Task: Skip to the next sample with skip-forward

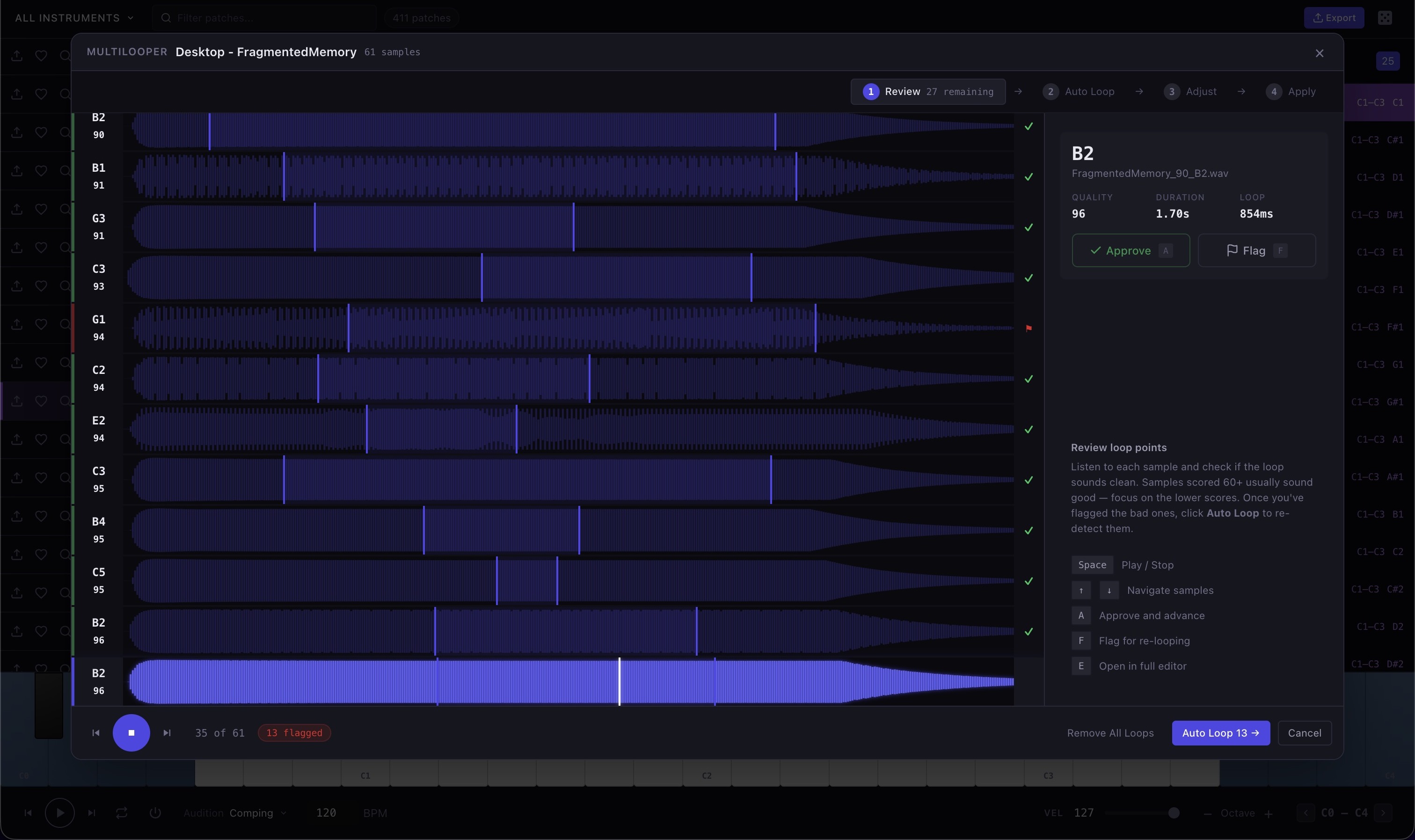Action: tap(167, 732)
